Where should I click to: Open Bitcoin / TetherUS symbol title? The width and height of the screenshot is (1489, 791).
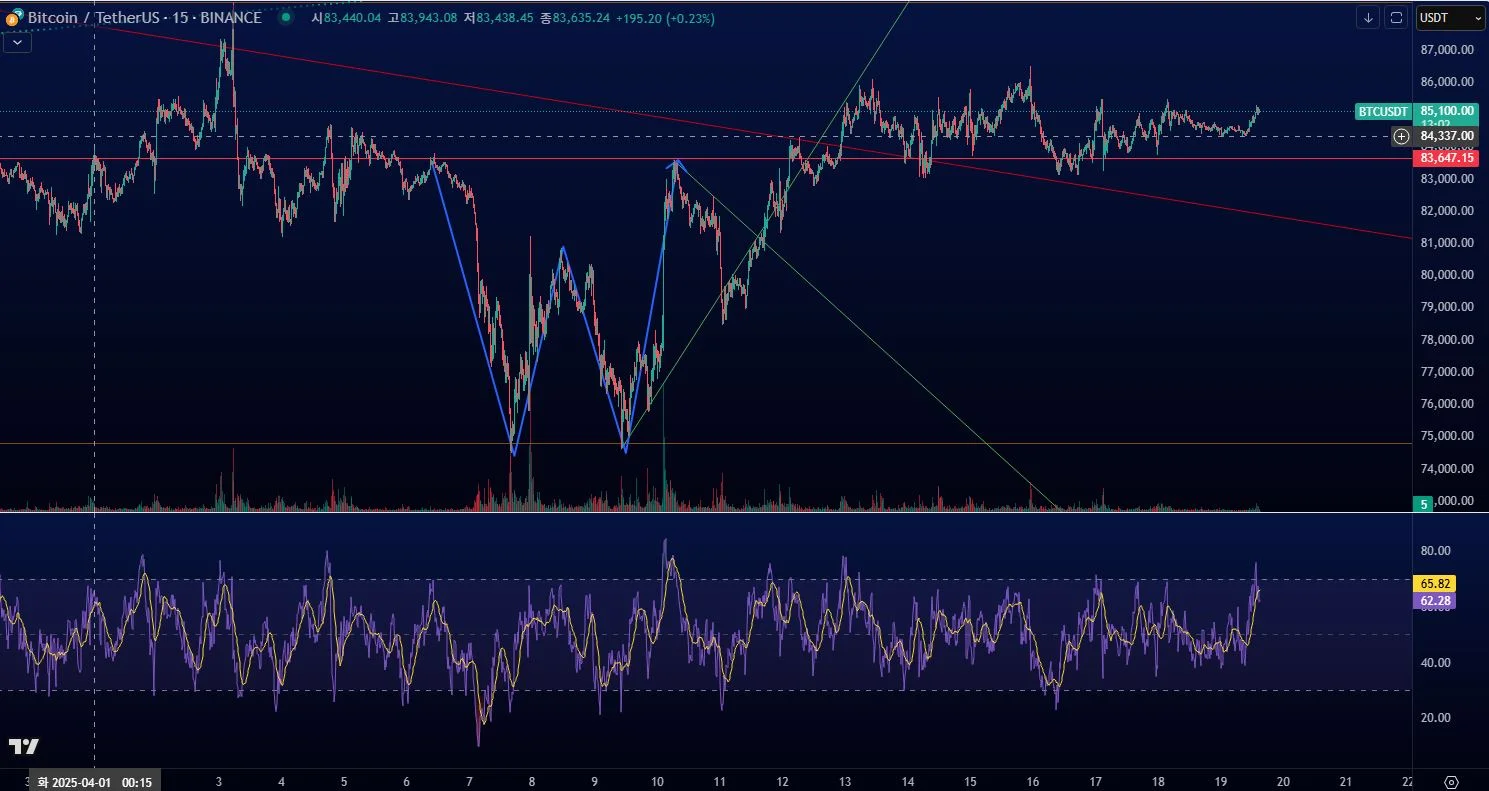pyautogui.click(x=144, y=17)
